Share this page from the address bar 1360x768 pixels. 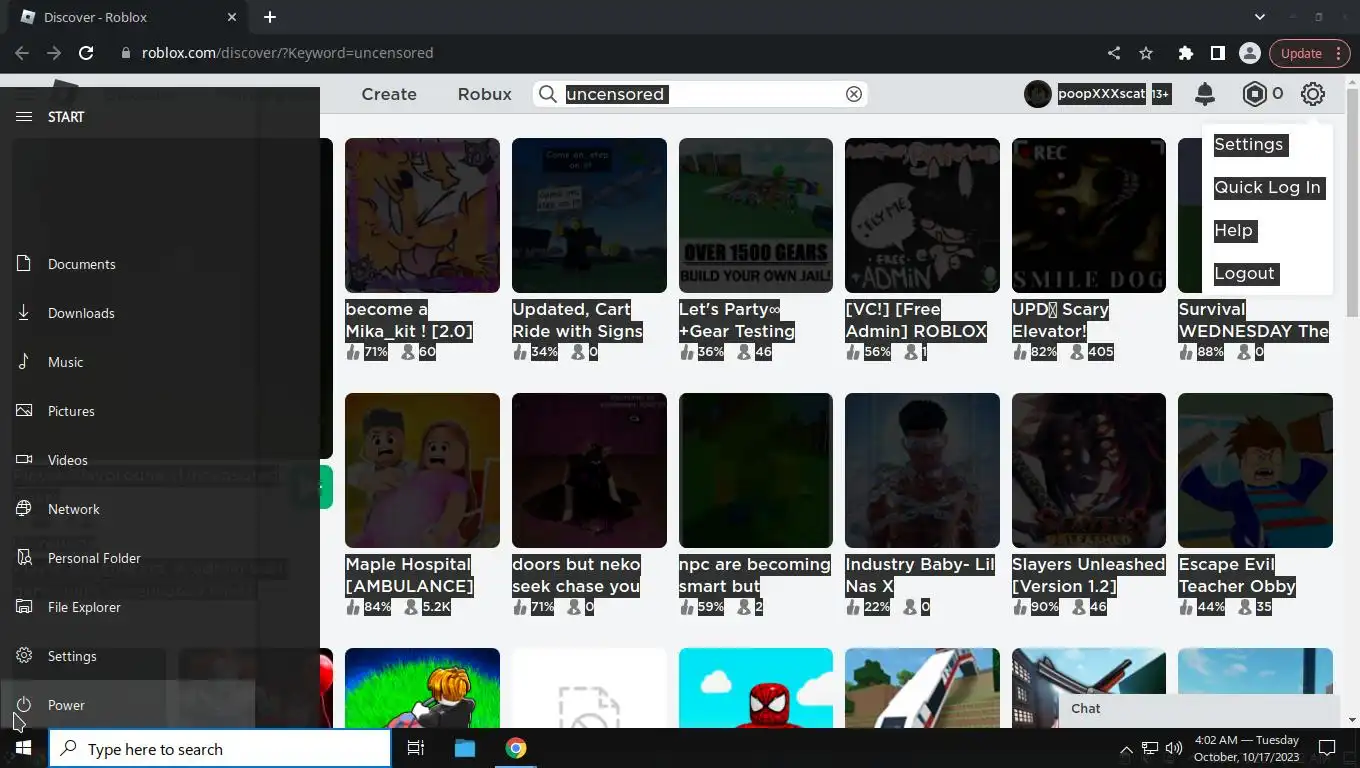(x=1114, y=53)
